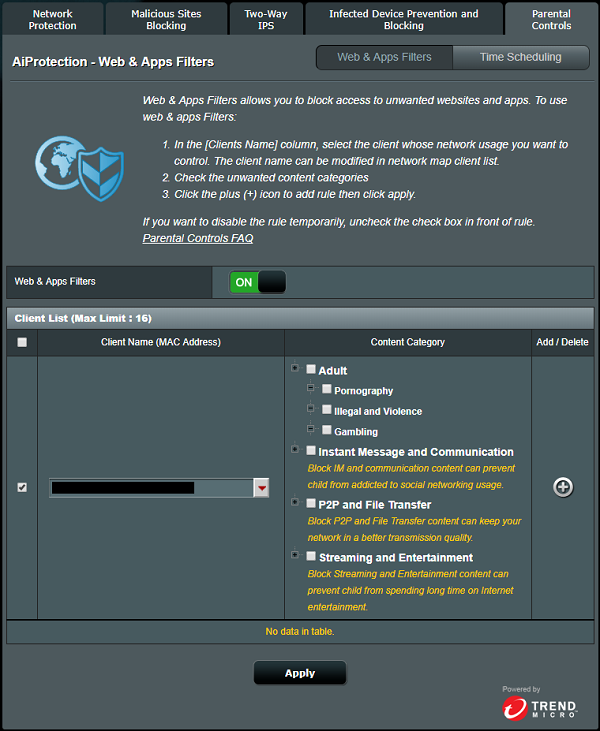Enable P2P and File Transfer blocking
The height and width of the screenshot is (731, 600).
pyautogui.click(x=311, y=504)
